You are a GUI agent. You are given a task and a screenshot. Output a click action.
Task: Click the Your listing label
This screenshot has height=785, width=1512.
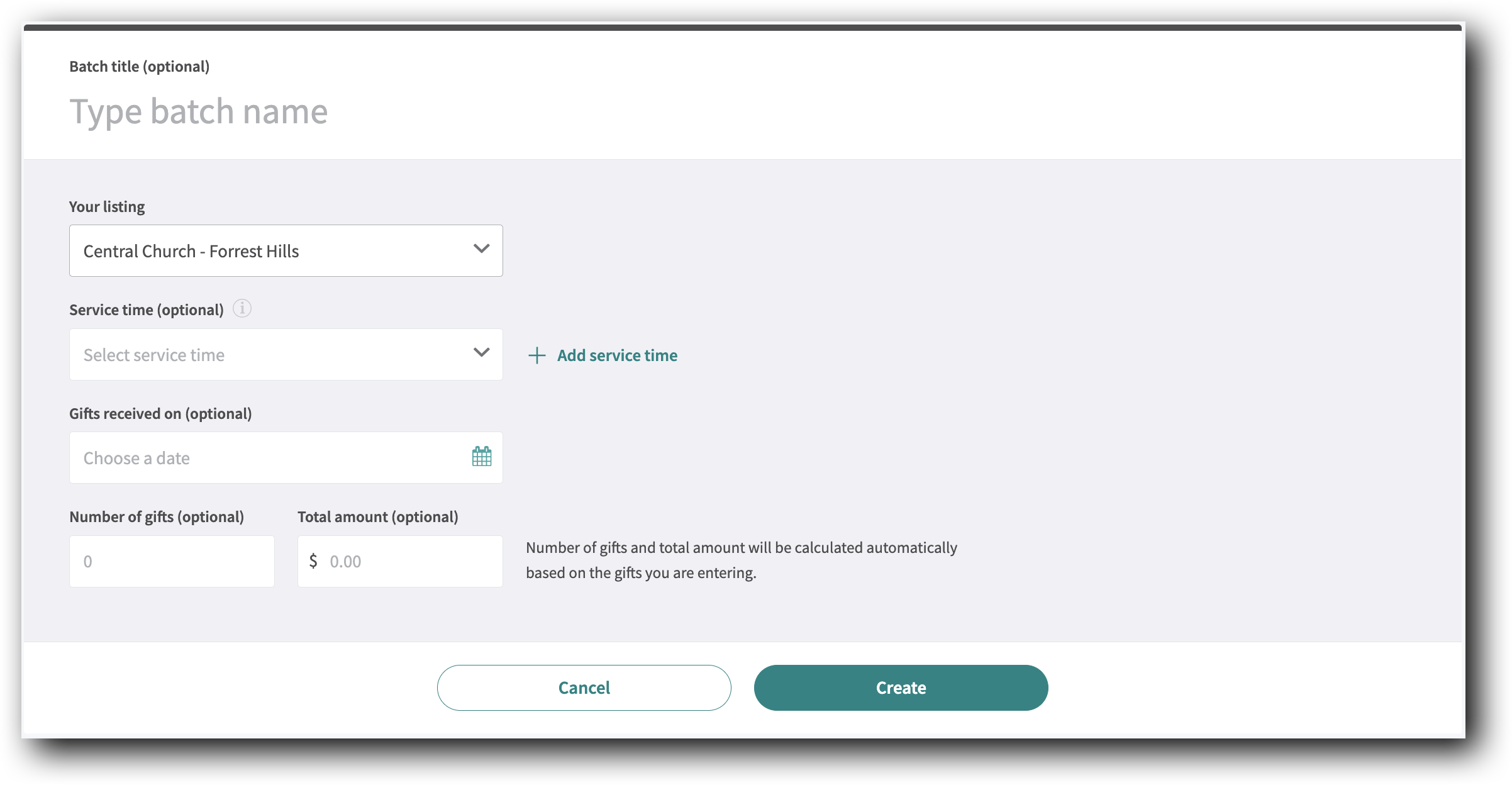[x=106, y=206]
